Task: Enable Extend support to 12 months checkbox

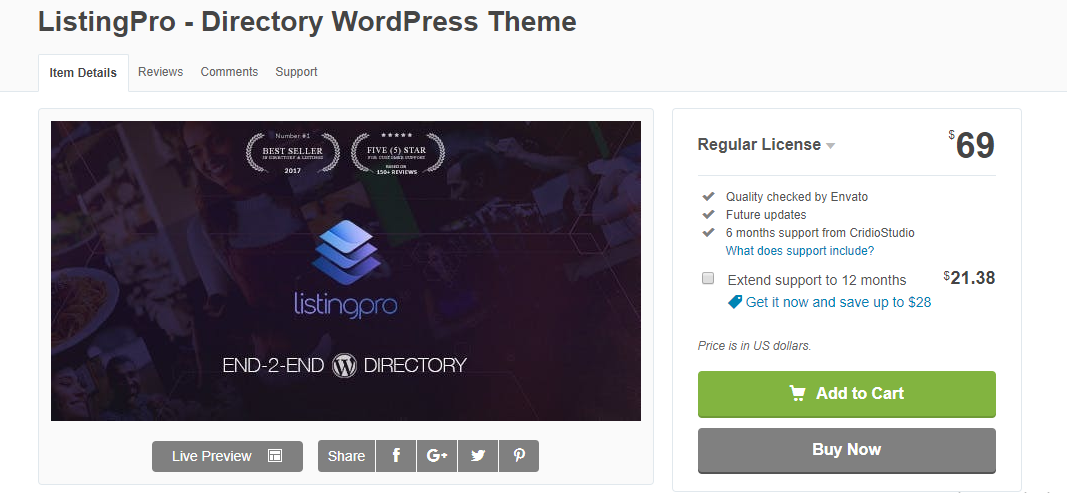Action: coord(708,278)
